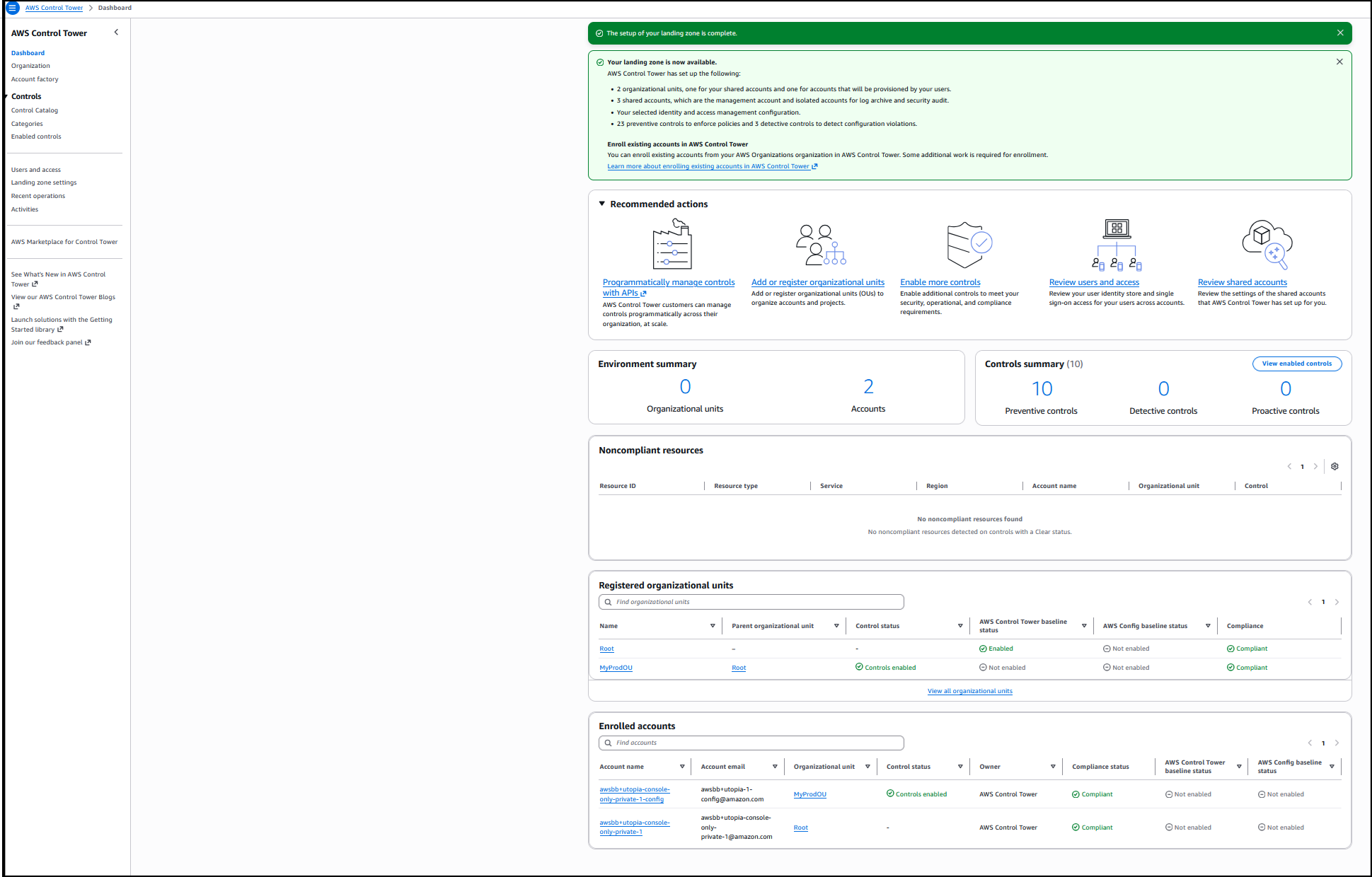Dismiss the green setup complete banner
This screenshot has height=877, width=1372.
coord(1340,33)
